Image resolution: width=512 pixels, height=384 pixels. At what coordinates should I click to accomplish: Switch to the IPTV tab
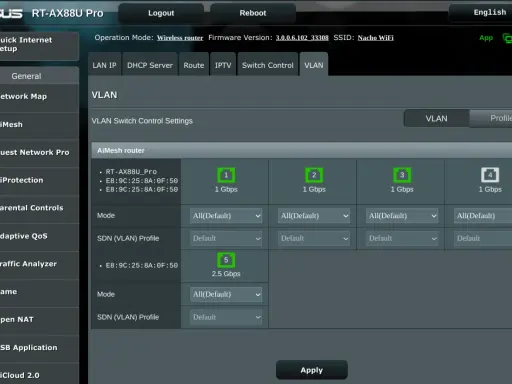point(223,64)
